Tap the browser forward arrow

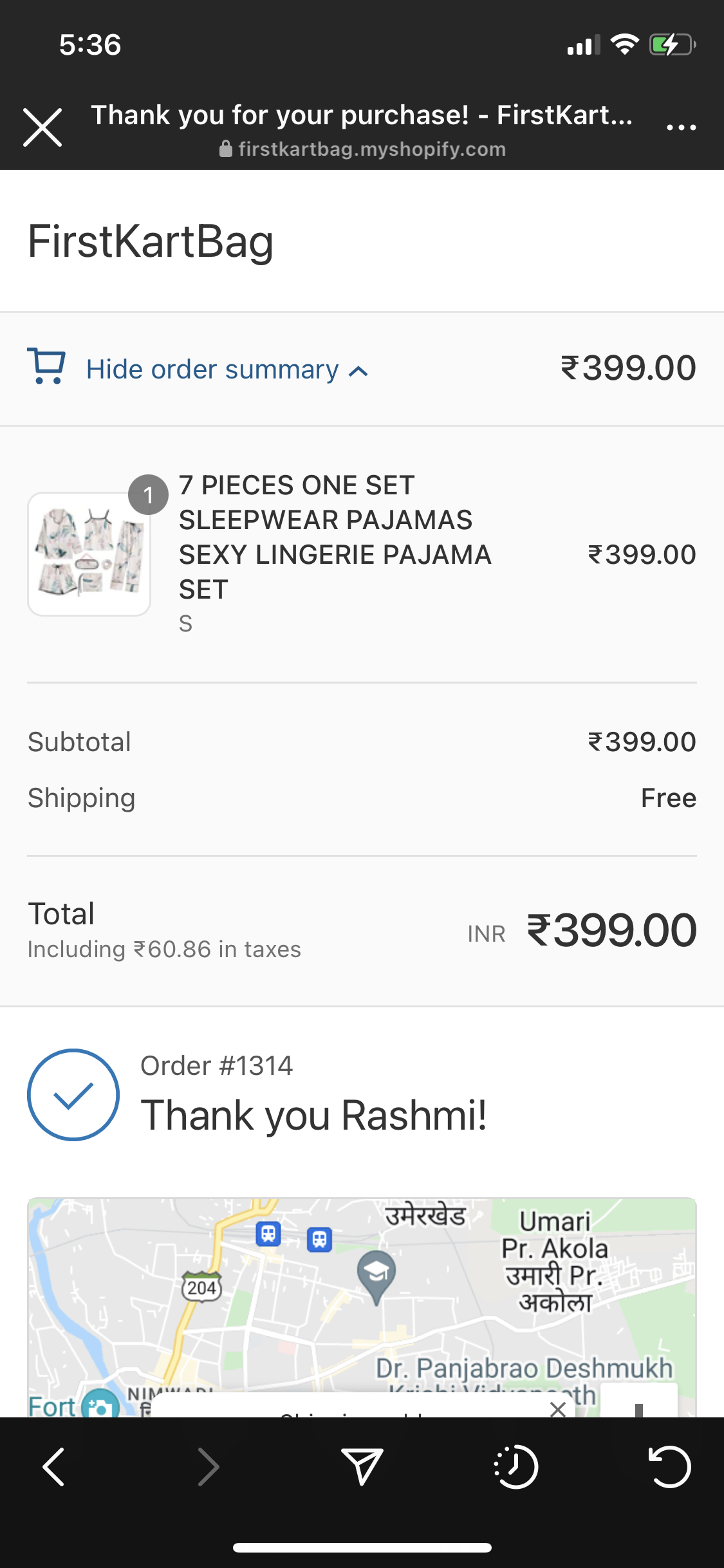[208, 1467]
